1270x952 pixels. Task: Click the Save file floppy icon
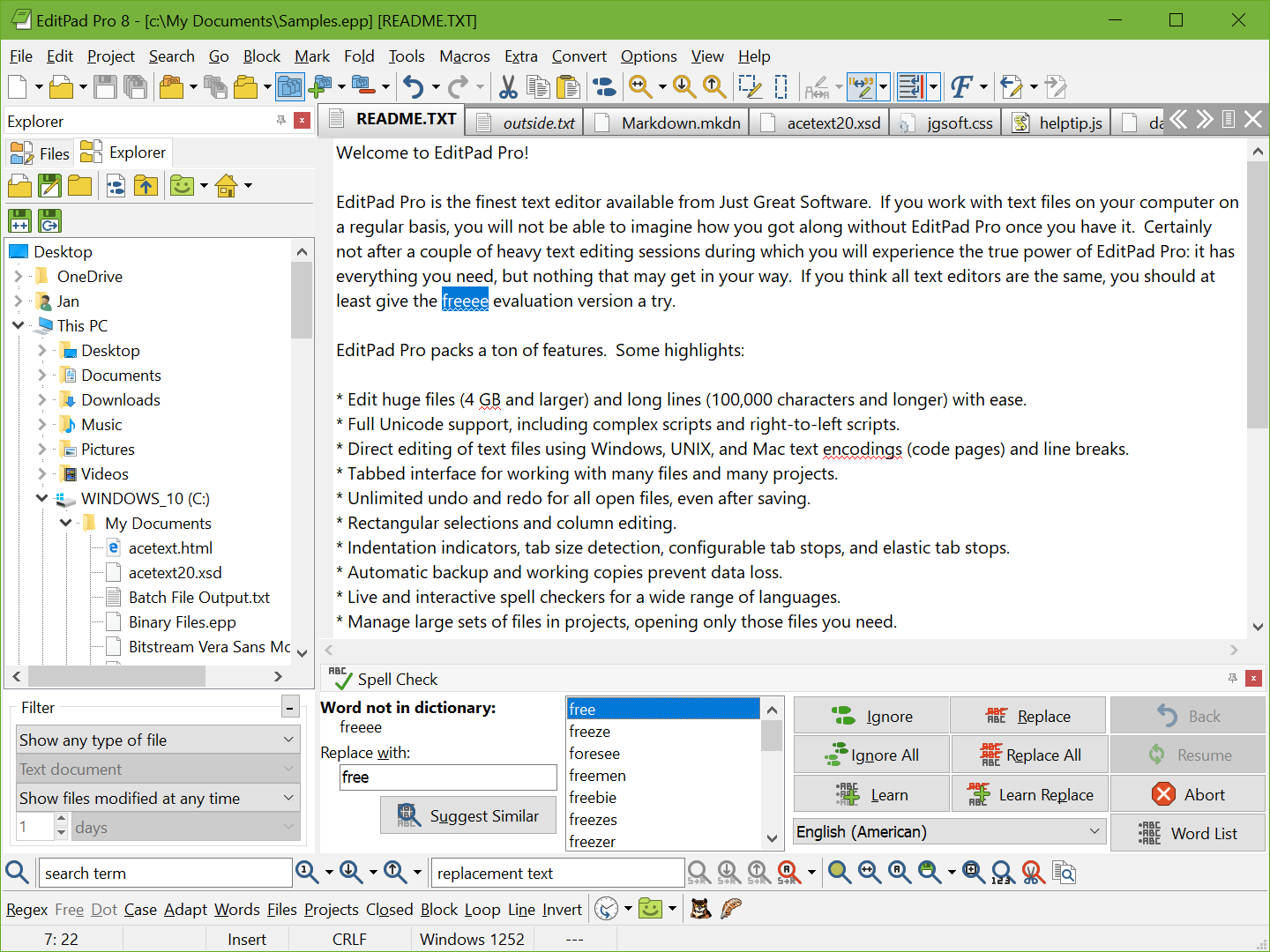(x=105, y=86)
